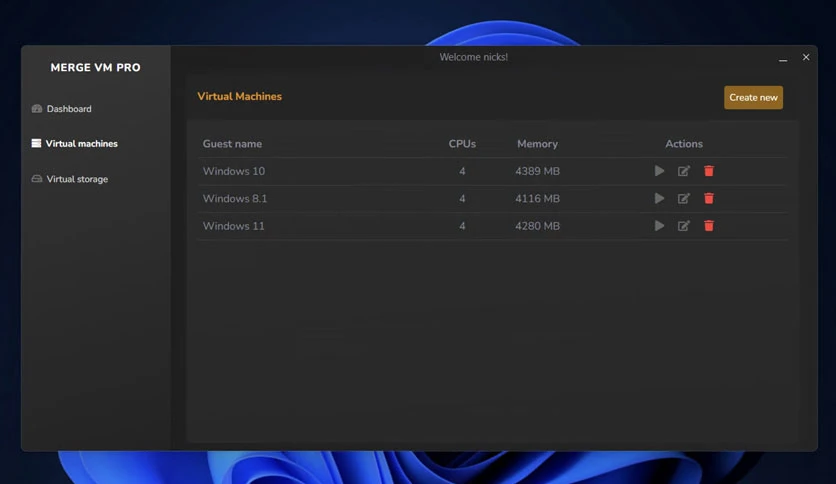
Task: Start the Windows 8.1 virtual machine
Action: 660,198
